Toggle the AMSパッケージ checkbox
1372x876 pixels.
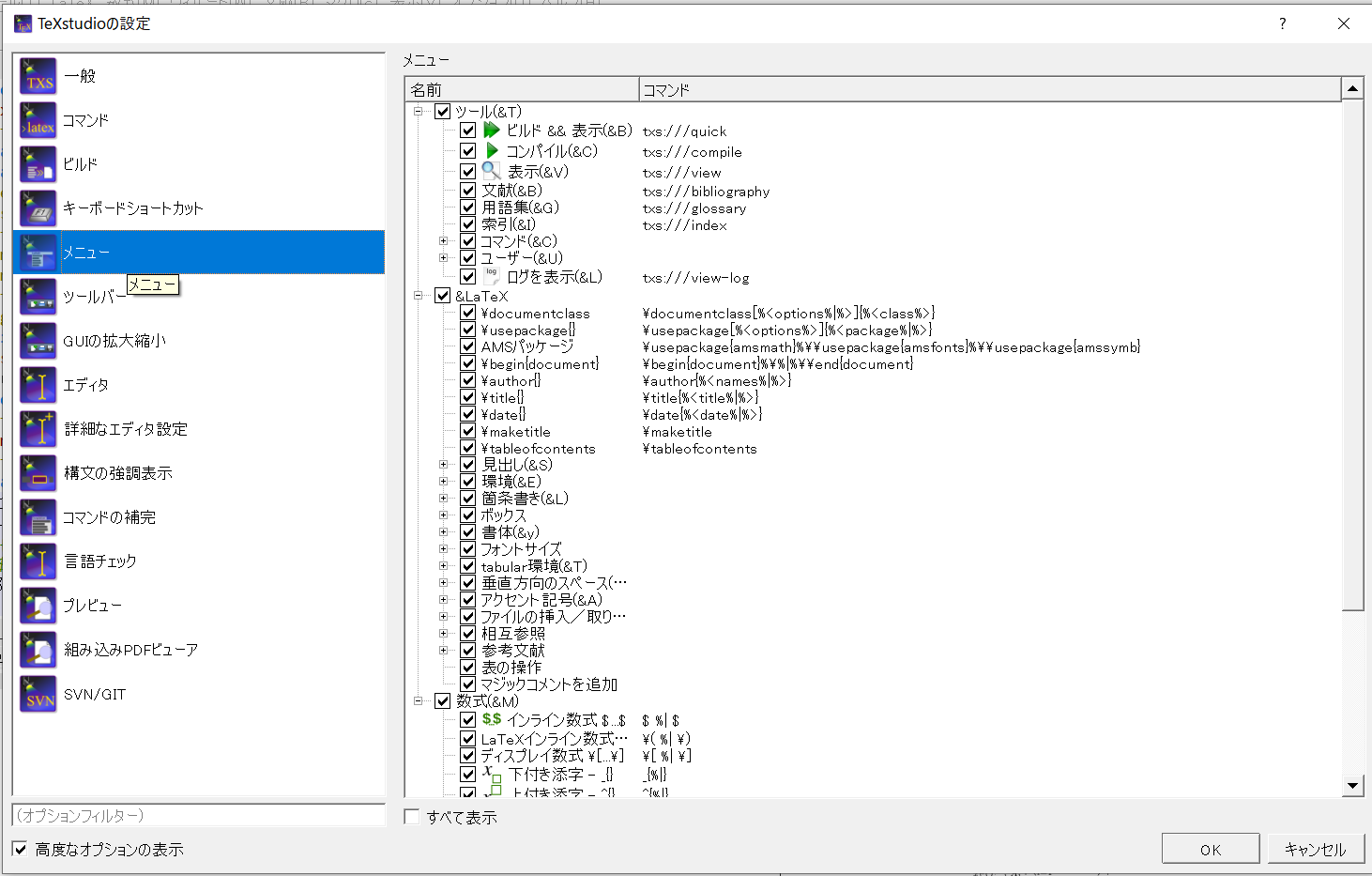(x=468, y=347)
